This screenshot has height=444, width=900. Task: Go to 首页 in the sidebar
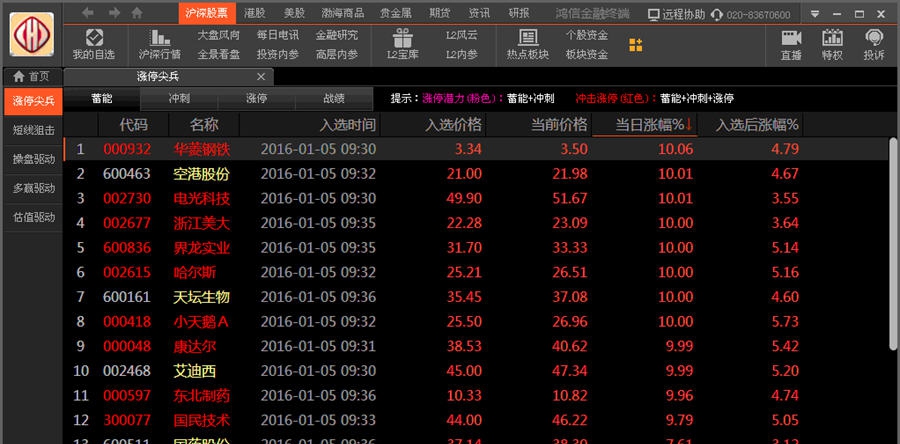click(x=32, y=76)
